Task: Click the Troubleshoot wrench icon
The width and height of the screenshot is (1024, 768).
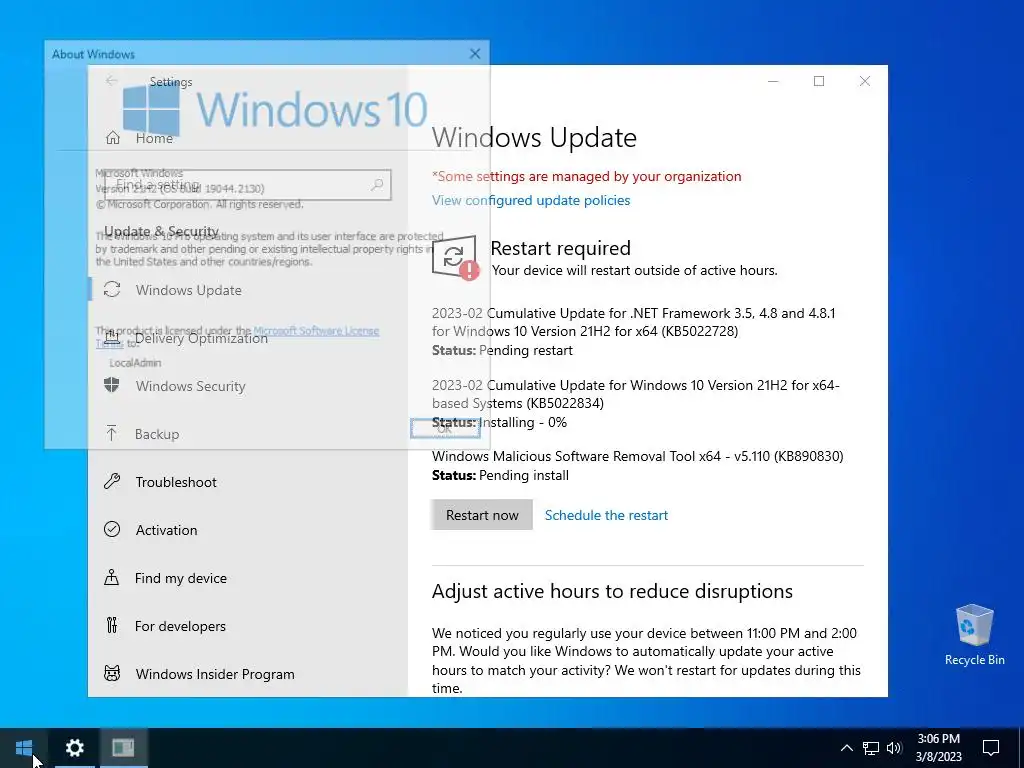Action: 112,481
